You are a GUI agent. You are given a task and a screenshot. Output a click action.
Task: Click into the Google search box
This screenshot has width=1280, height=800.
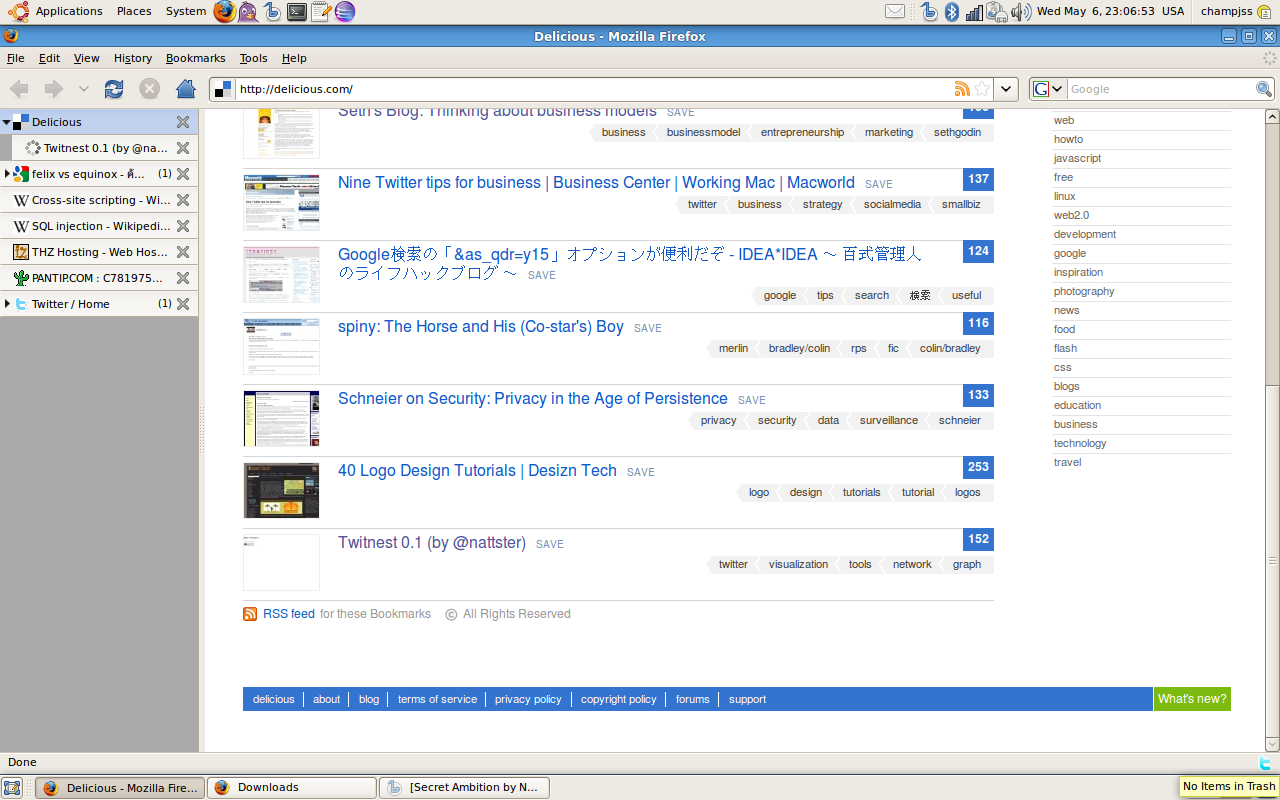[x=1160, y=89]
